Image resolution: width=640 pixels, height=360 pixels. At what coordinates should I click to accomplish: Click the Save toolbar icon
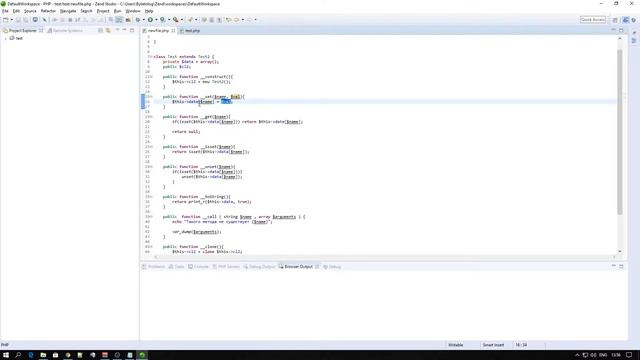click(x=18, y=20)
